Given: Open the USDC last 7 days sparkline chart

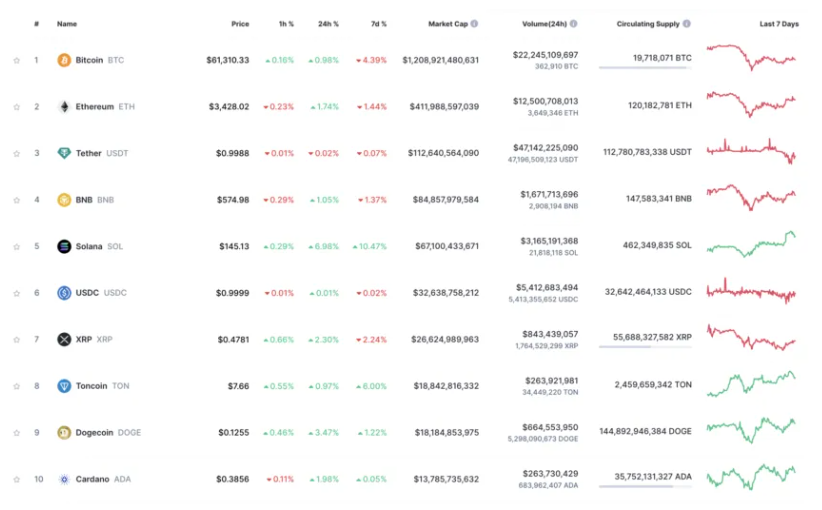Looking at the screenshot, I should pos(751,292).
